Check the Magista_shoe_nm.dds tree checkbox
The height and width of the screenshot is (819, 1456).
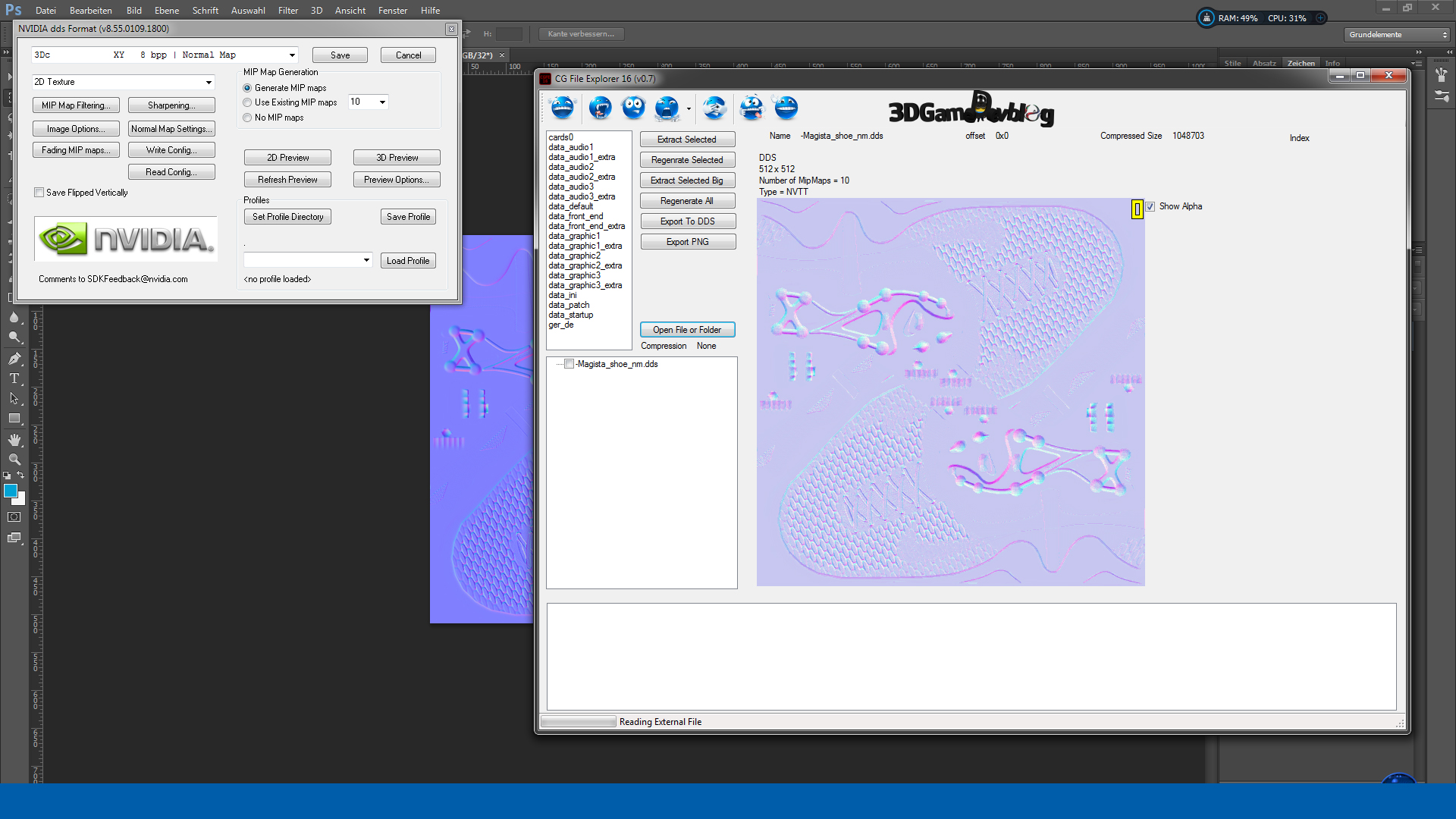pyautogui.click(x=569, y=364)
